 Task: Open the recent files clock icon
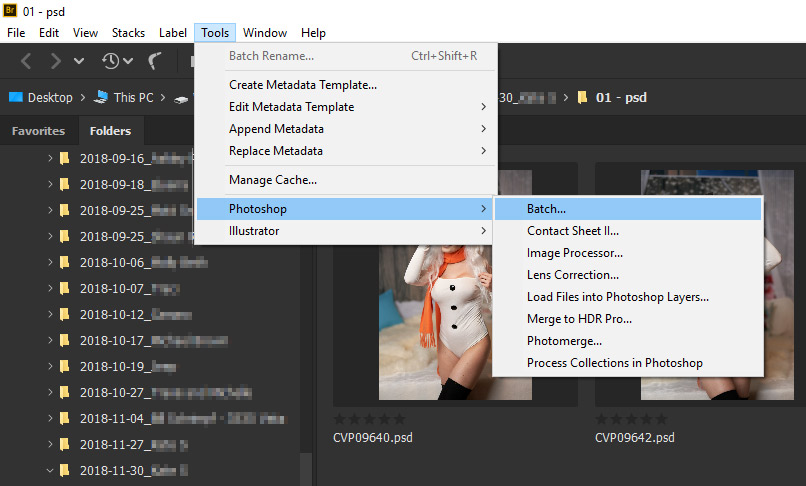click(x=111, y=61)
